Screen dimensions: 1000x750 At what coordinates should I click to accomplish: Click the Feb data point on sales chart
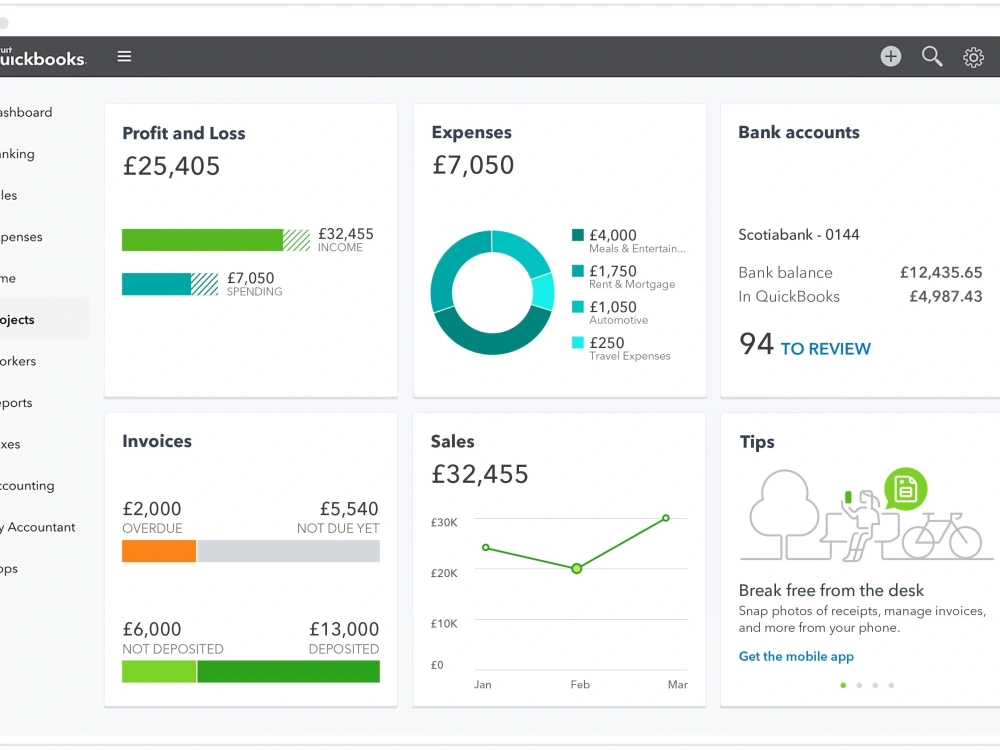point(577,568)
